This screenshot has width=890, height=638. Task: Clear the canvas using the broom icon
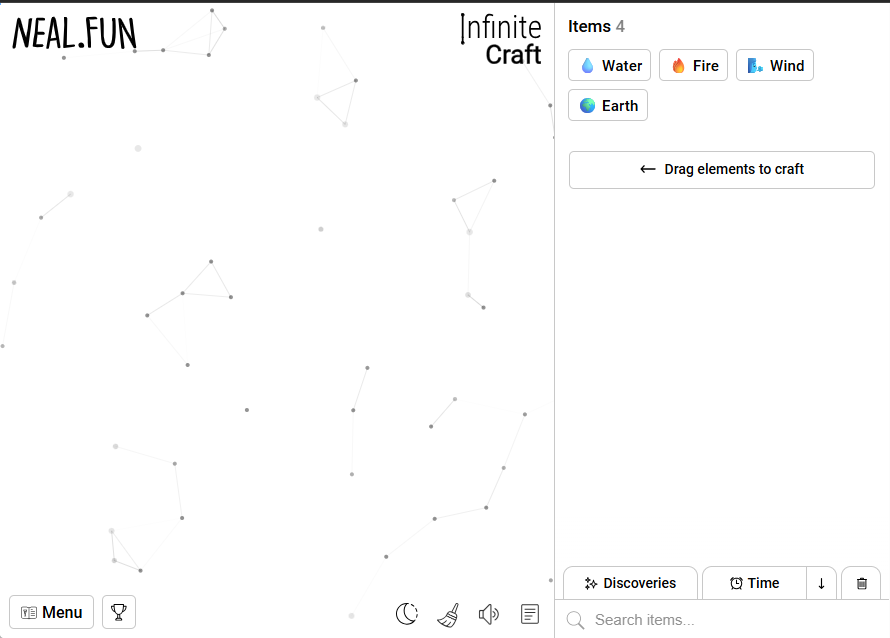[x=448, y=614]
